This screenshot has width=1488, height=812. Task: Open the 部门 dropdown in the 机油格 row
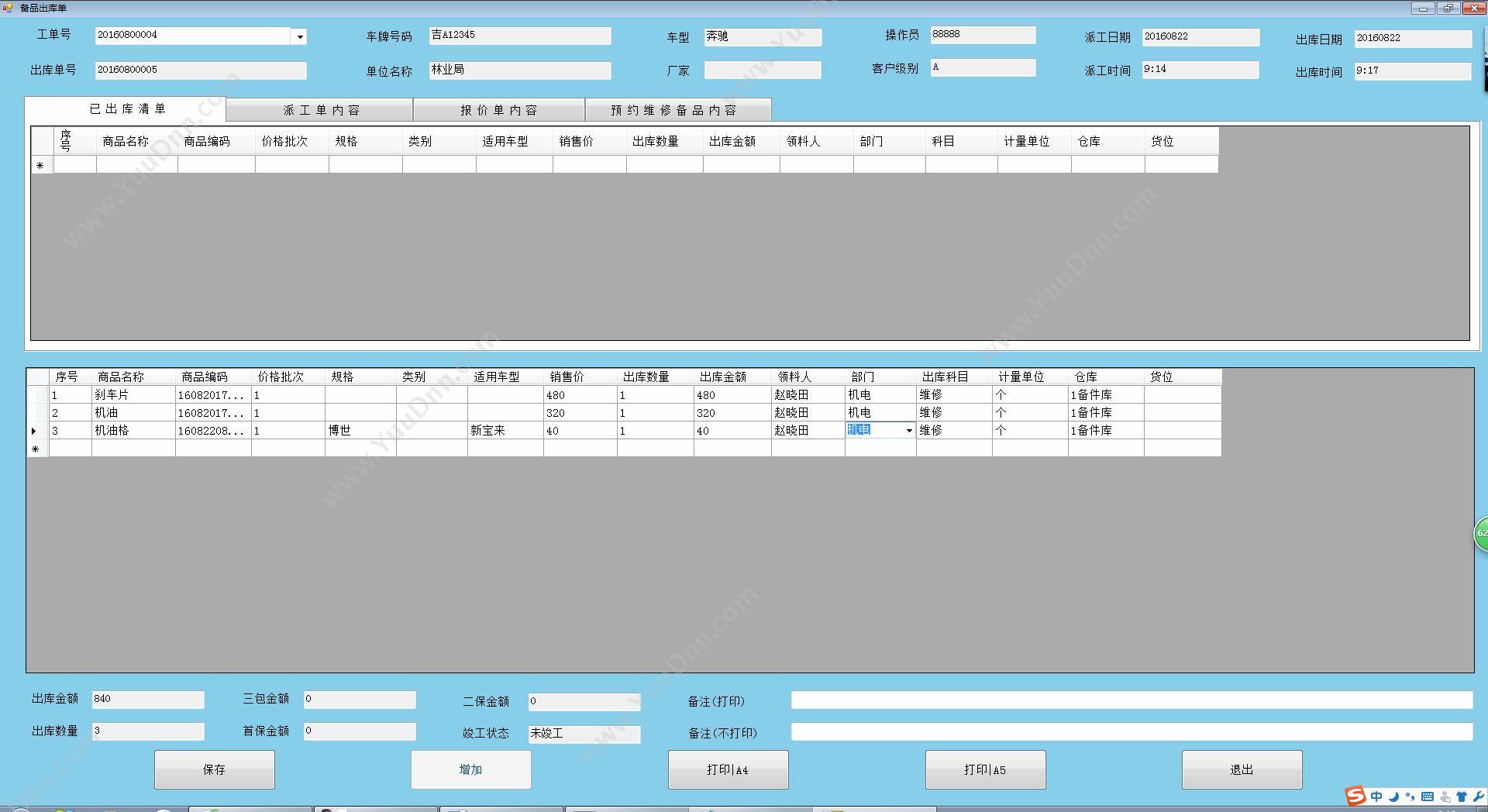tap(909, 430)
